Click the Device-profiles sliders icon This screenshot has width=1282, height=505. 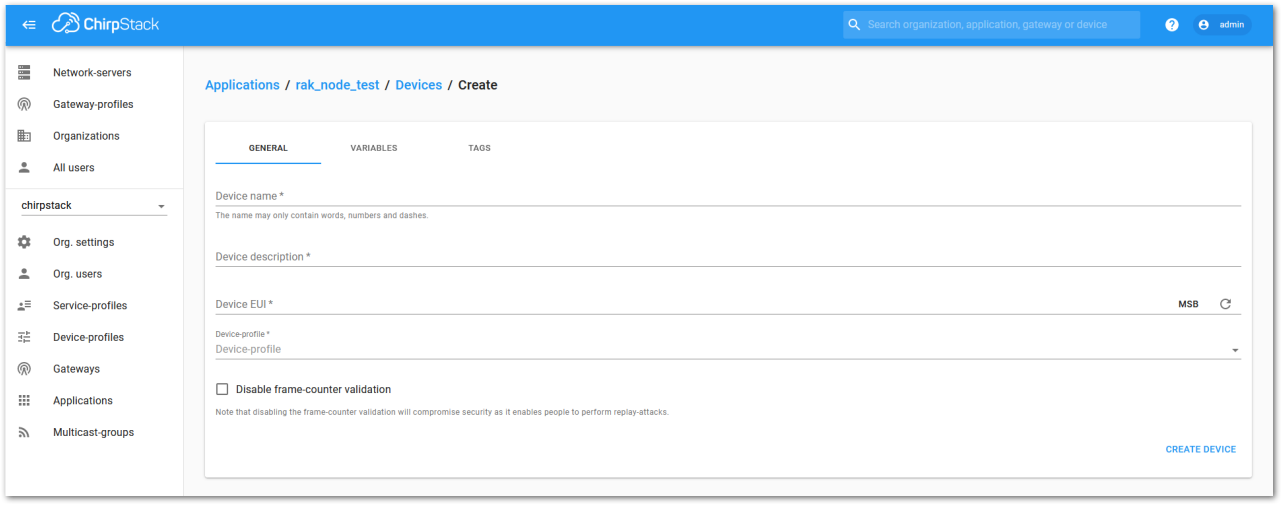coord(25,337)
